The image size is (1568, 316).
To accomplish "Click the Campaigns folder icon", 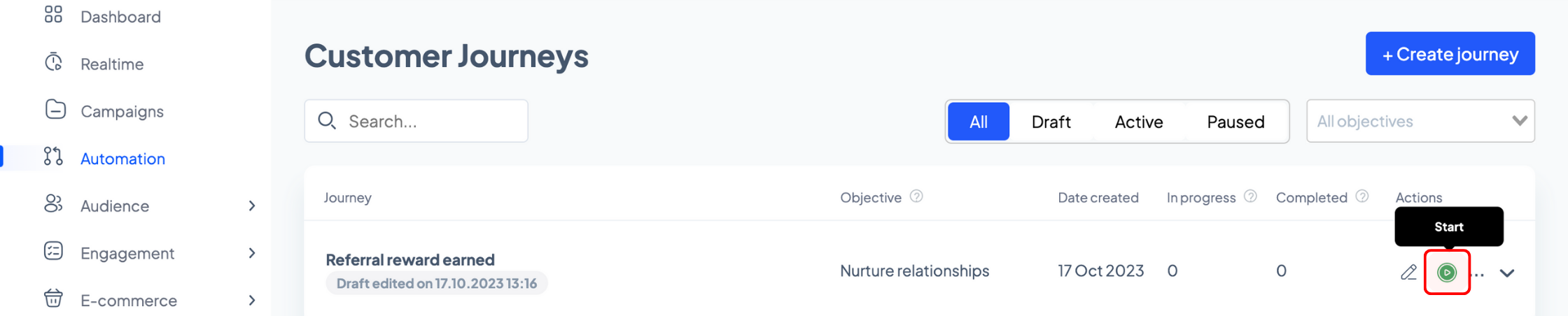I will pos(55,110).
